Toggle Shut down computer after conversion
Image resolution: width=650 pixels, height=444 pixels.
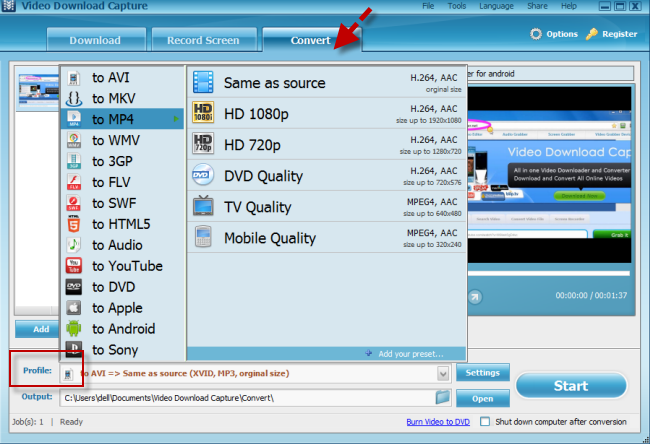pos(485,422)
